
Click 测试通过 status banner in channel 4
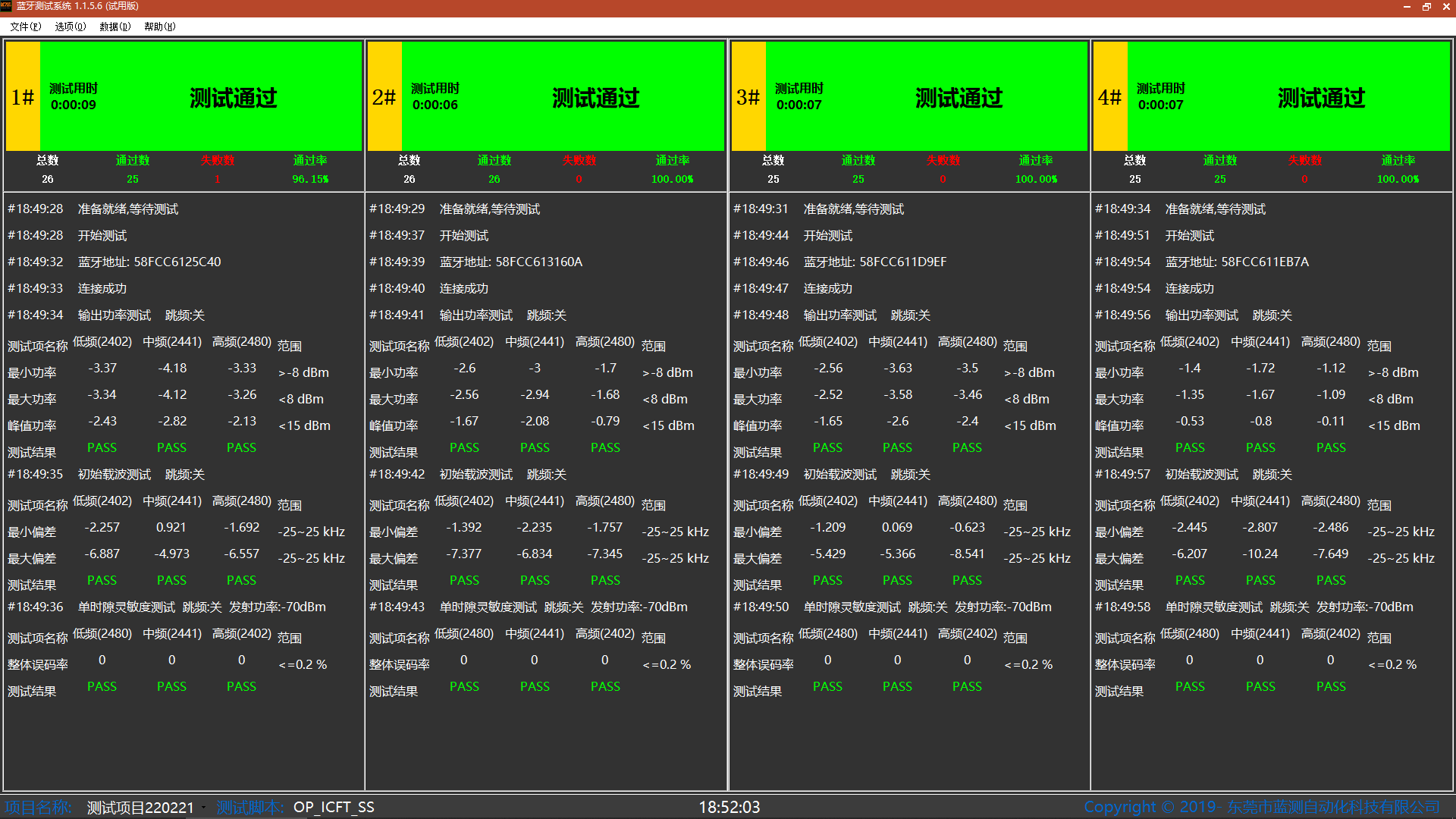pos(1322,98)
